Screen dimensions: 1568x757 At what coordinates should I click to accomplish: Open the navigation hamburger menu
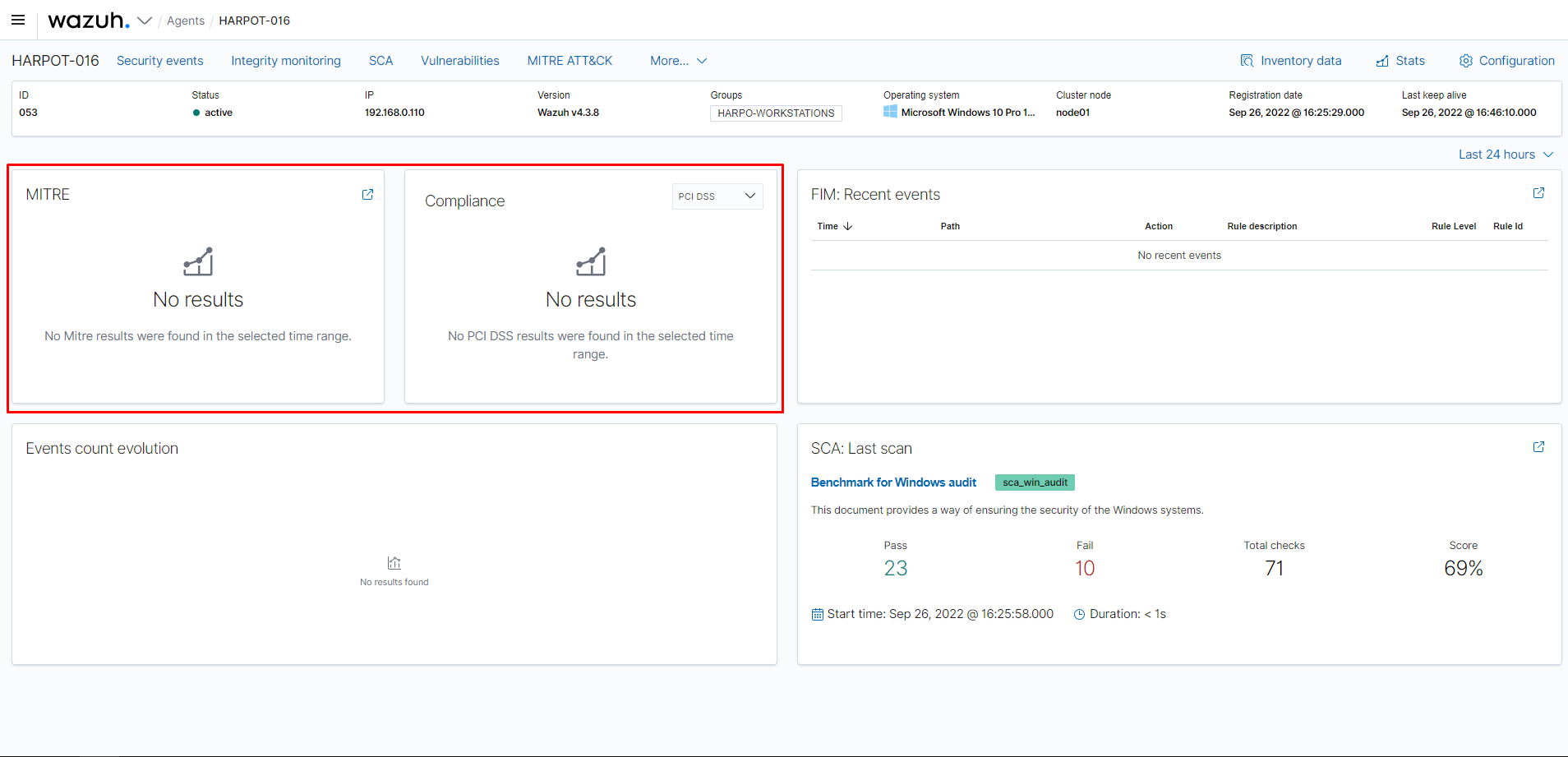click(17, 20)
